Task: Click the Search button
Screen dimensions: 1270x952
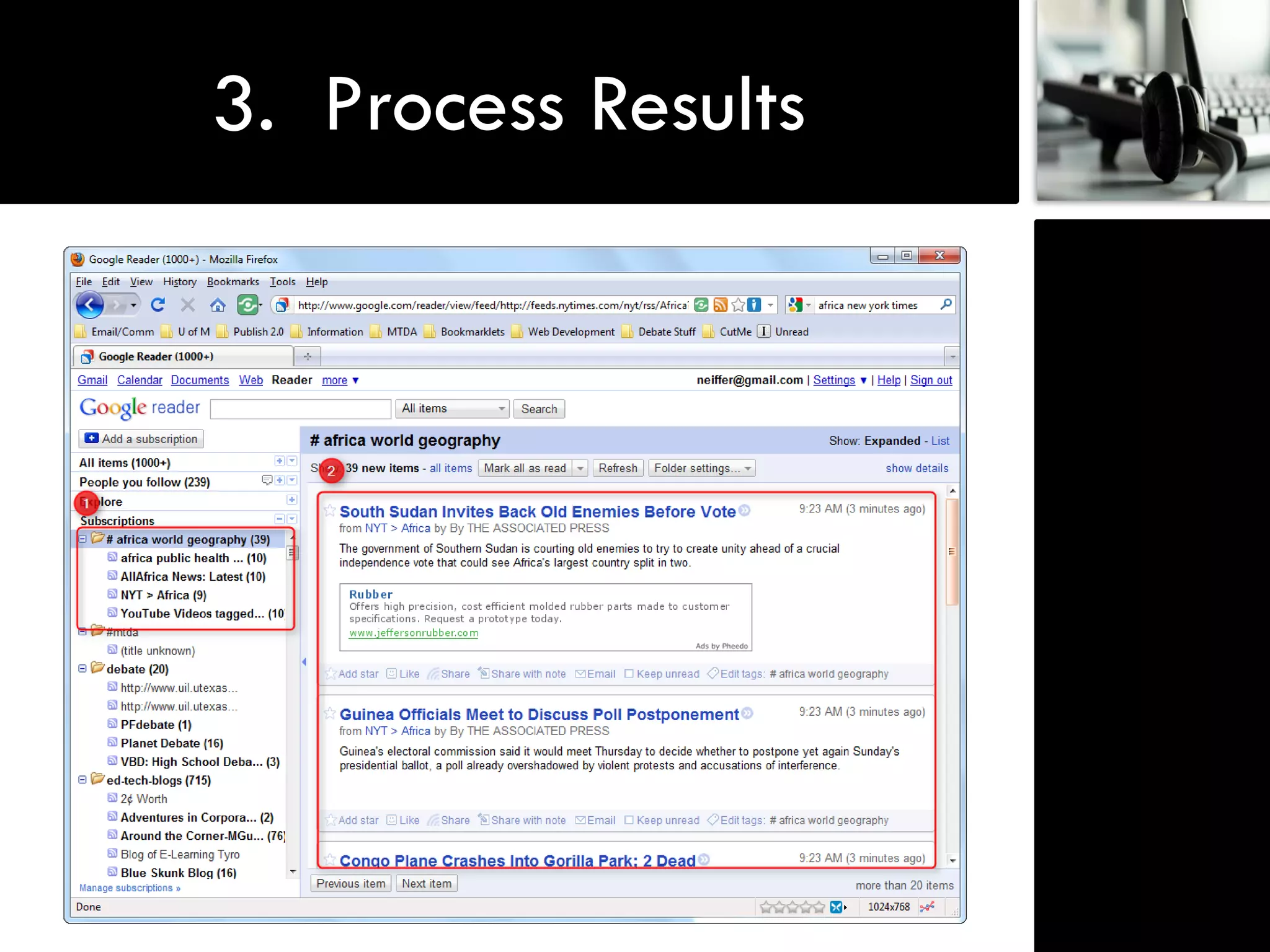Action: click(x=539, y=409)
